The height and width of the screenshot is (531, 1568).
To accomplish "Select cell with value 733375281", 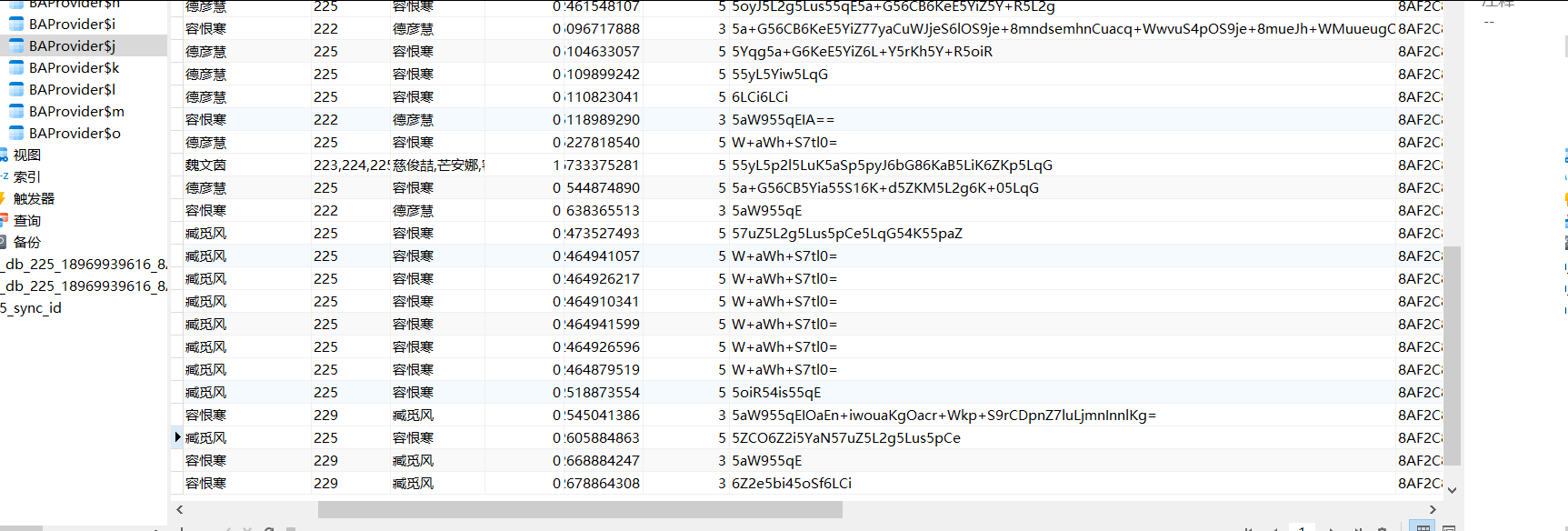I will (x=603, y=165).
